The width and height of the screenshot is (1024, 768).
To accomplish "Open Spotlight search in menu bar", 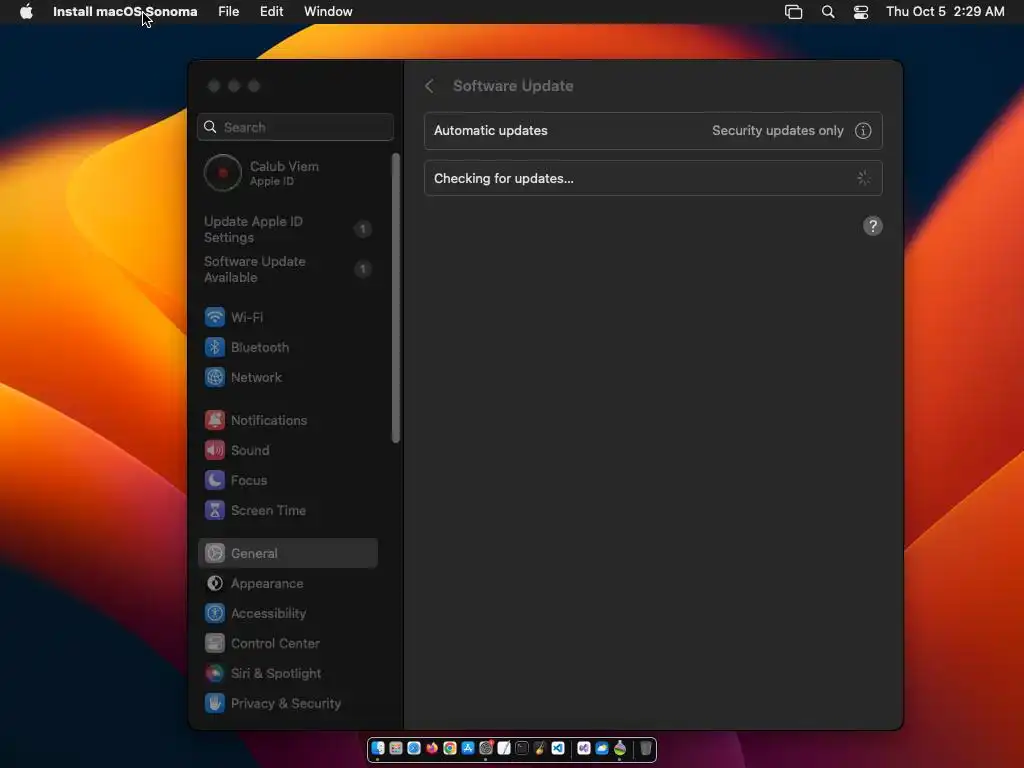I will 827,12.
